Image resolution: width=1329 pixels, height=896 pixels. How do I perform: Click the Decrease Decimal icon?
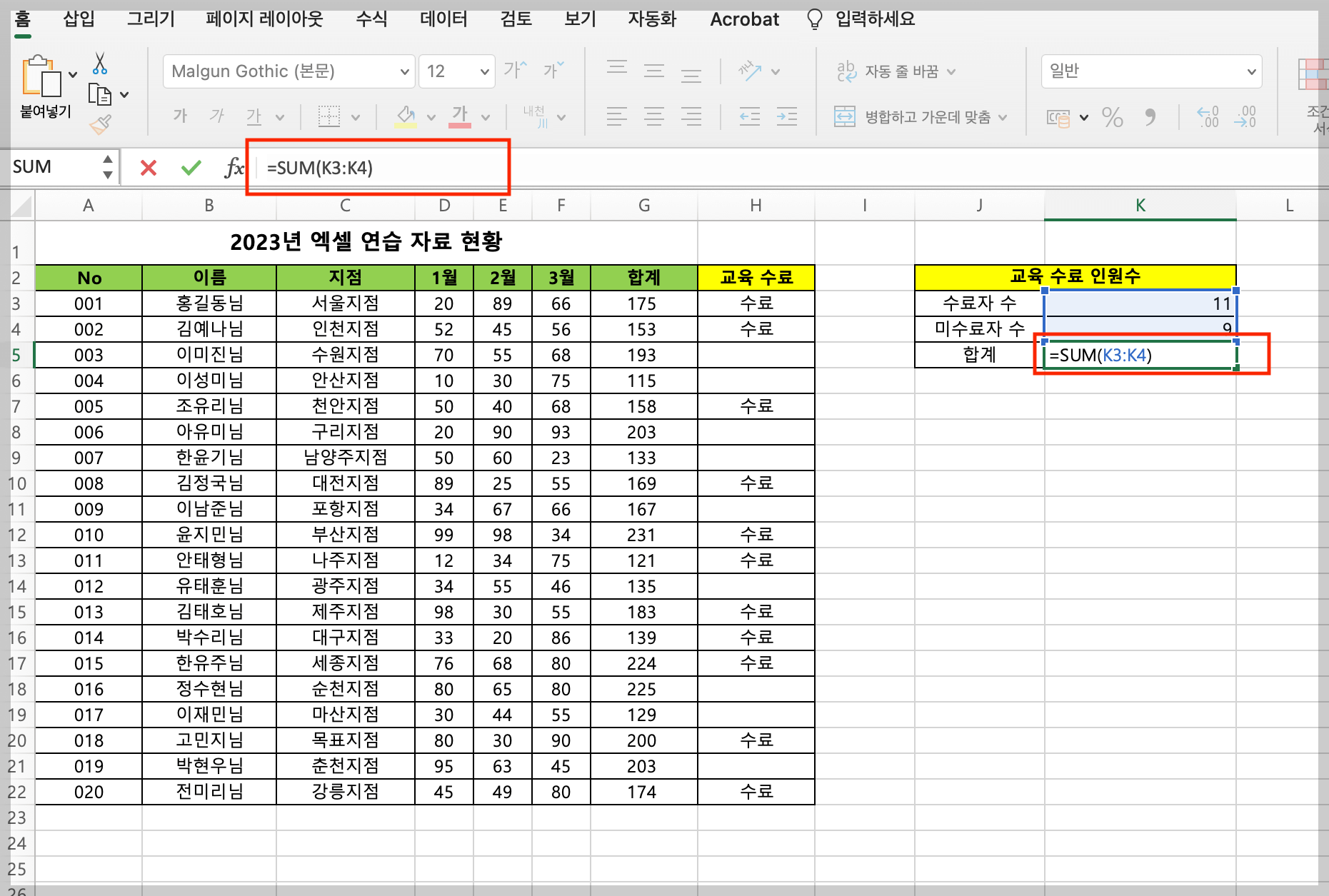pyautogui.click(x=1245, y=118)
